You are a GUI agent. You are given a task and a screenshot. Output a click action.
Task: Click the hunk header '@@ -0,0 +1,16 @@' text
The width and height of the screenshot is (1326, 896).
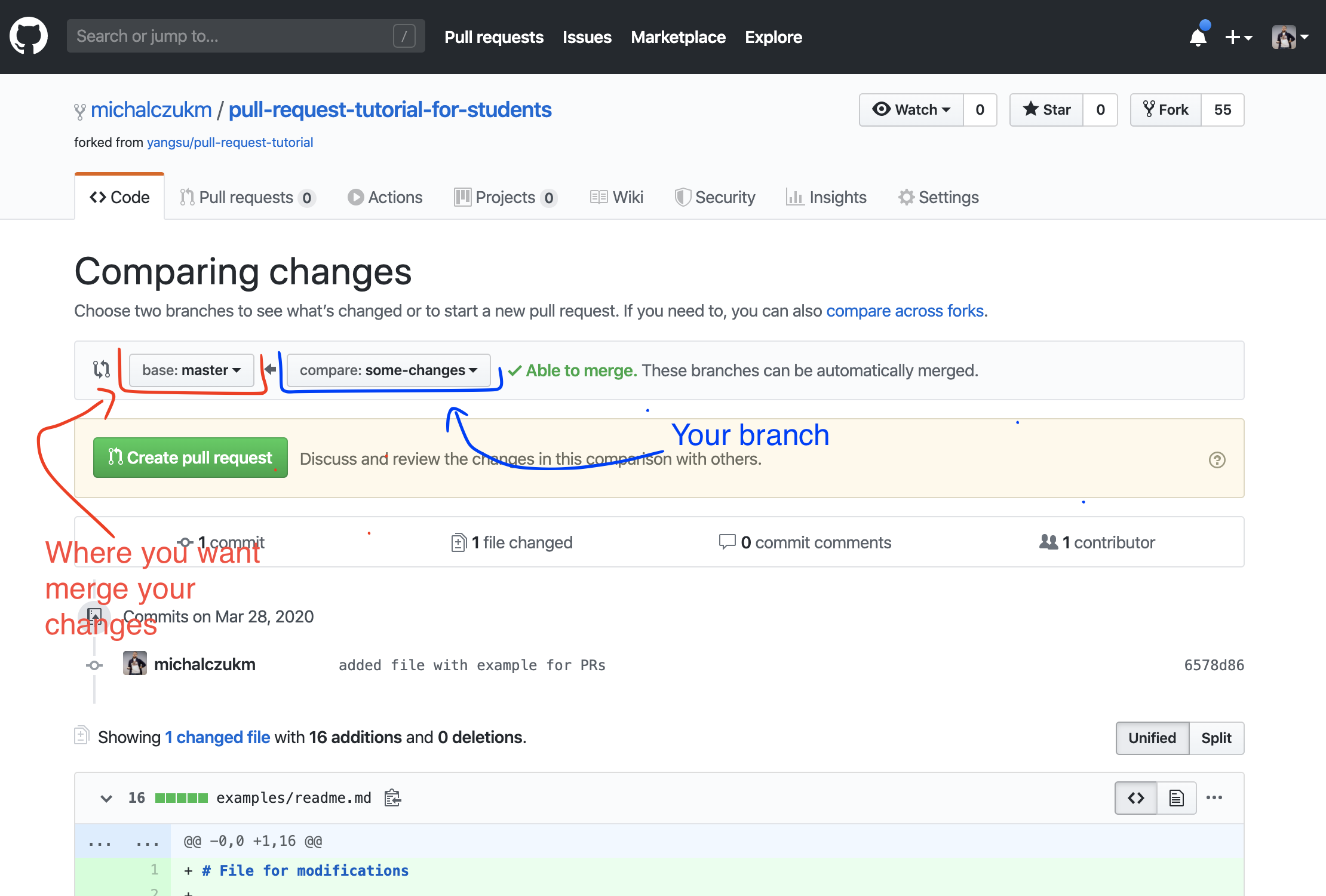coord(253,841)
